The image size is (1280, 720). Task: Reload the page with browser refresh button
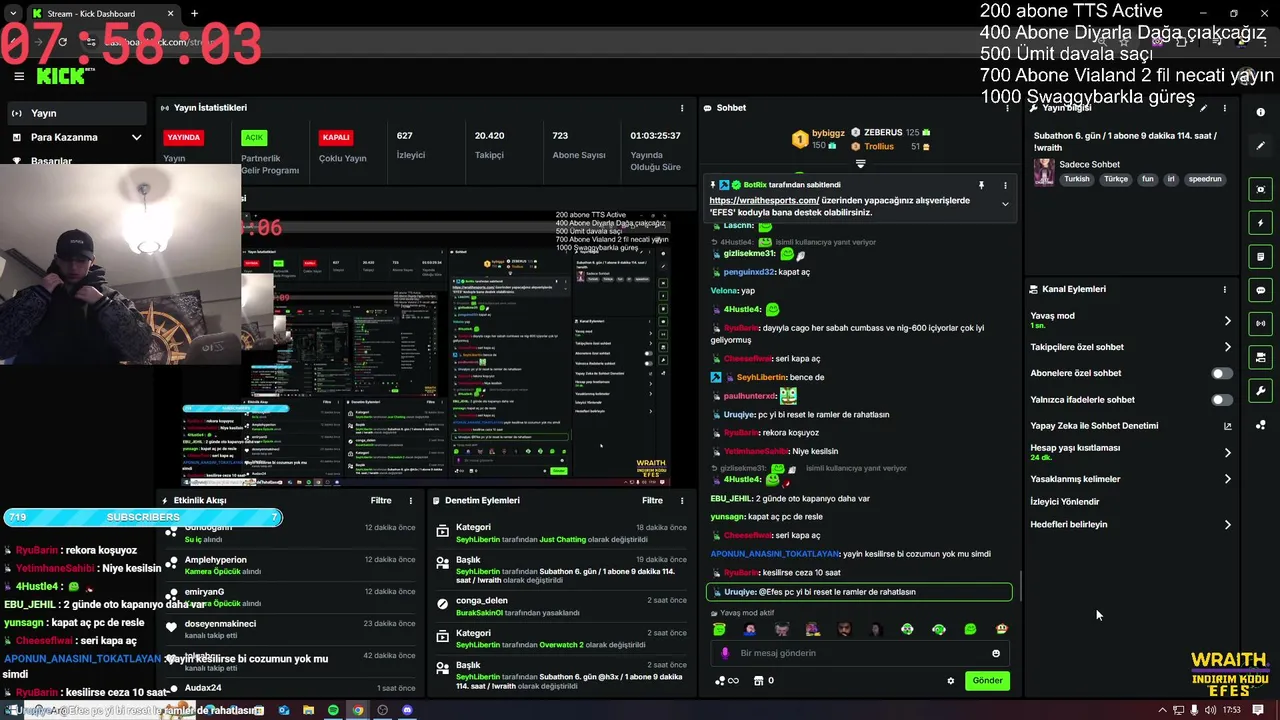tap(62, 42)
